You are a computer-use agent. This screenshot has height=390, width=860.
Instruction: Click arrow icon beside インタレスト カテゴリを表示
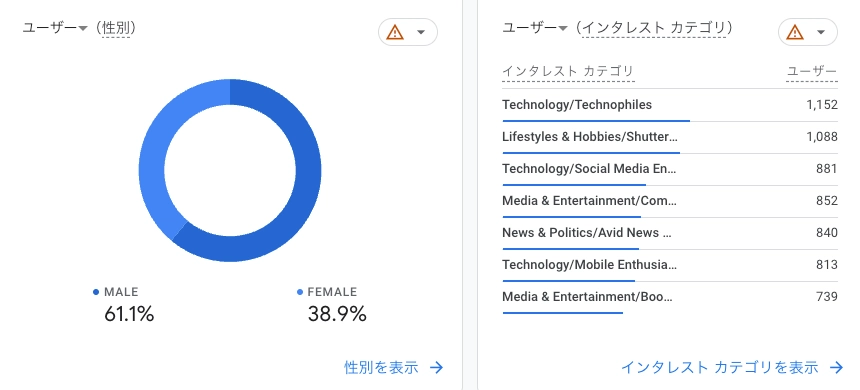836,368
